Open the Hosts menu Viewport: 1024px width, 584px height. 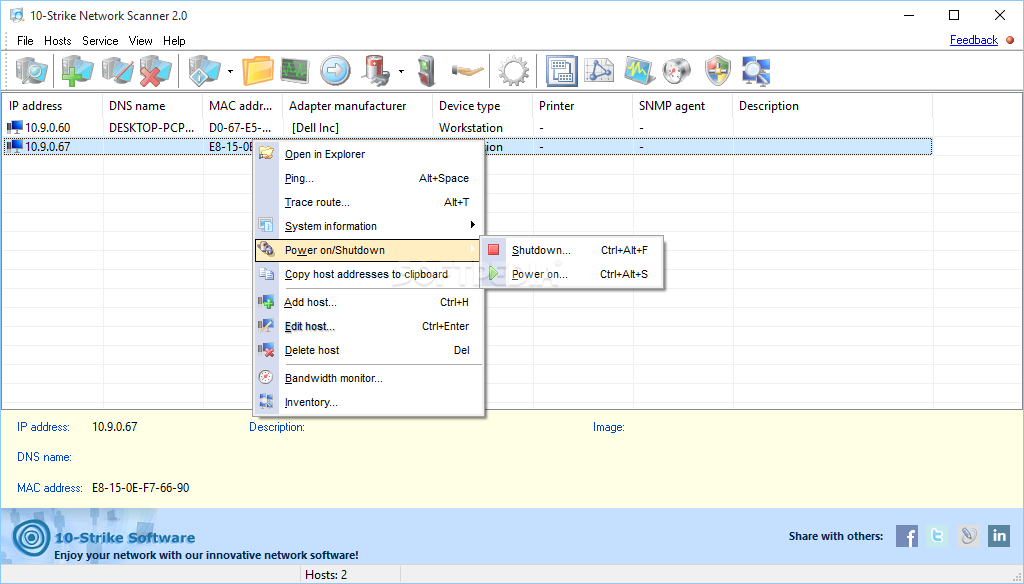pyautogui.click(x=57, y=41)
